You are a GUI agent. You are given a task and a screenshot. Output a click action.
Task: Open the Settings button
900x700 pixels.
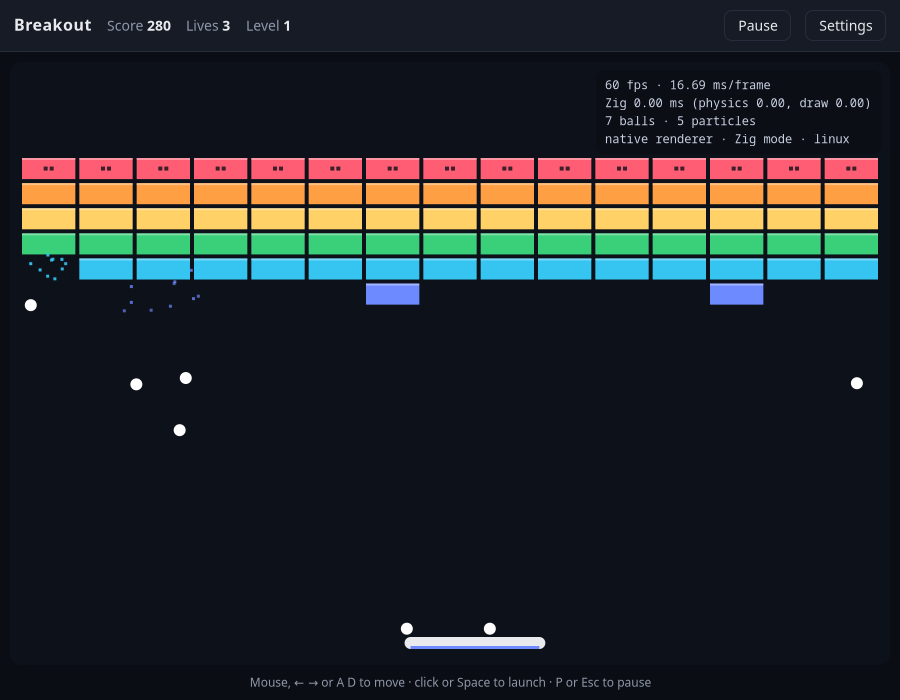pos(845,26)
